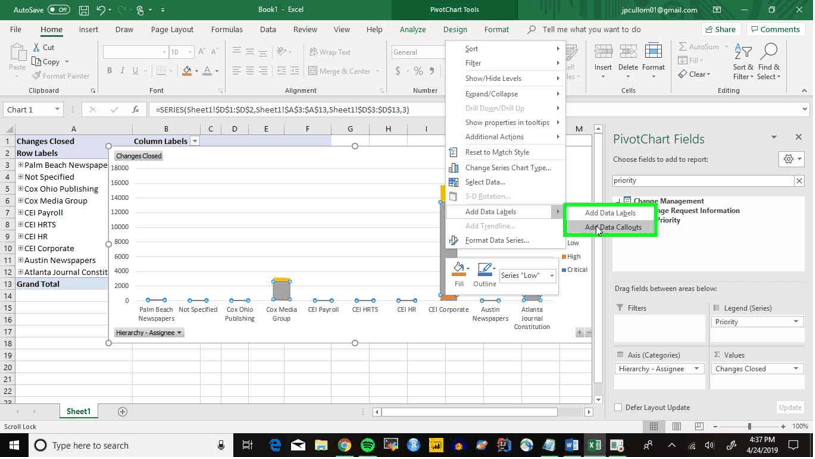The width and height of the screenshot is (815, 459).
Task: Toggle Bold formatting
Action: pos(109,71)
